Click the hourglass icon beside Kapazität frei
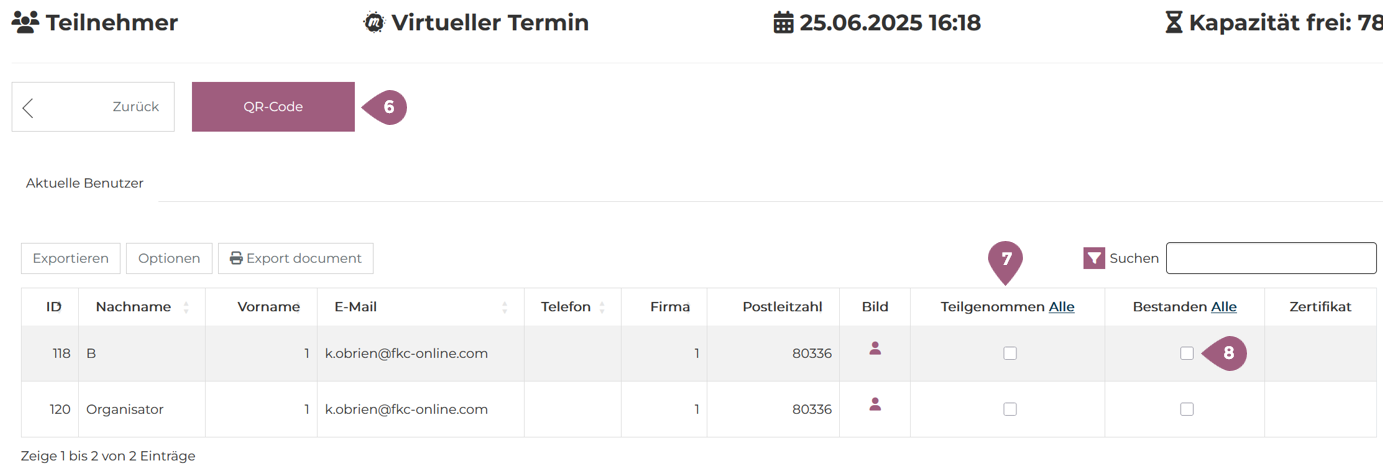 coord(1174,22)
